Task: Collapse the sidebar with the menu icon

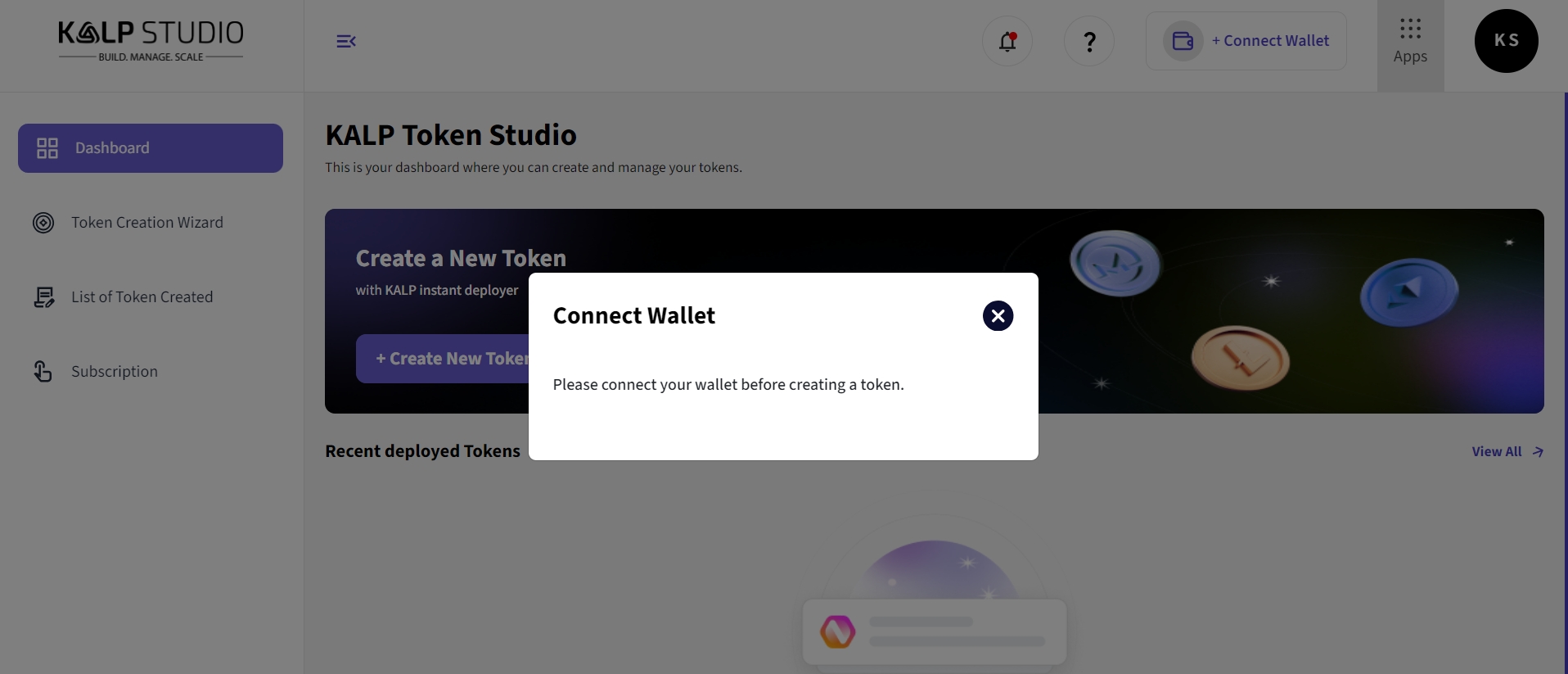Action: click(x=345, y=41)
